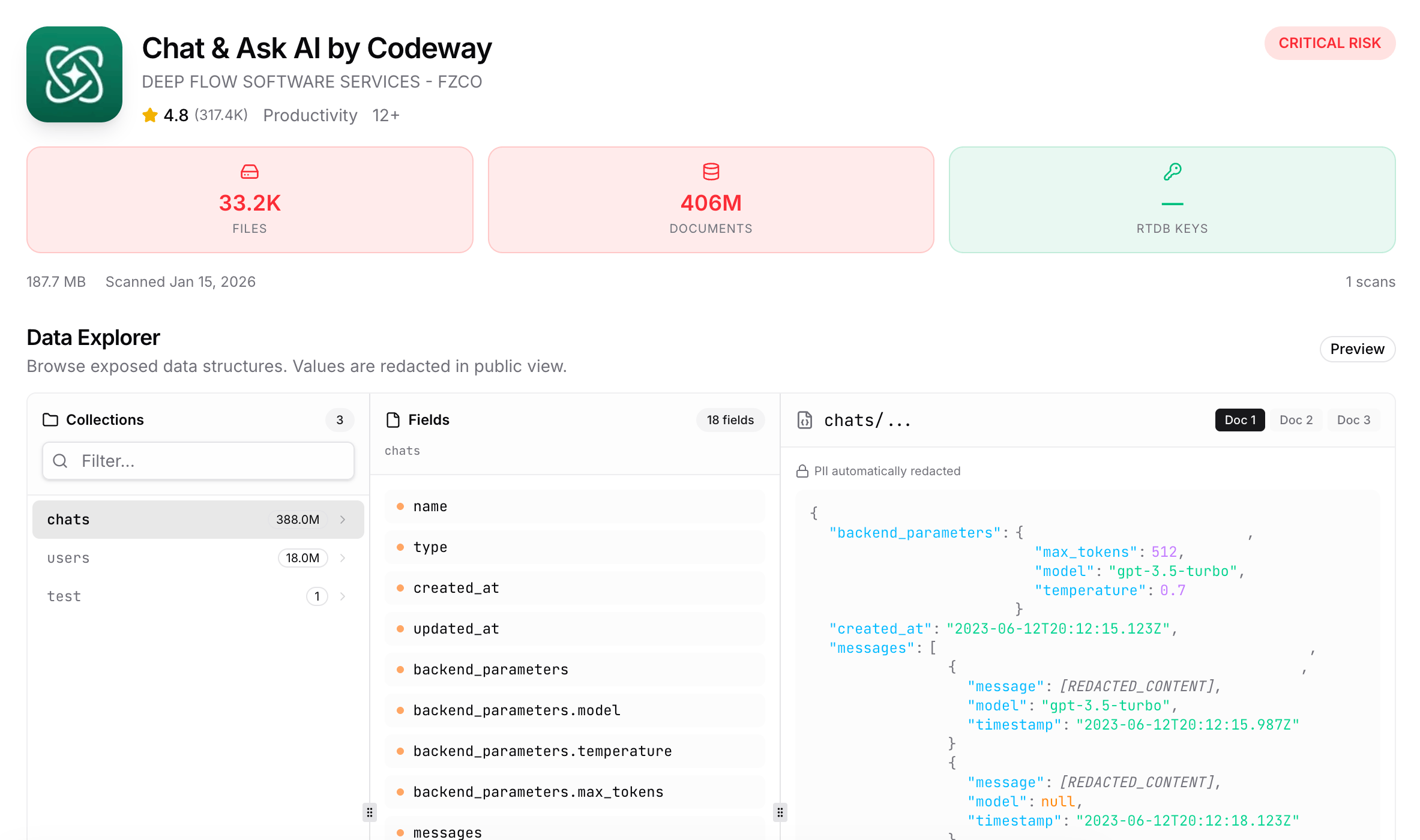This screenshot has width=1420, height=840.
Task: Expand the test collection chevron
Action: point(343,596)
